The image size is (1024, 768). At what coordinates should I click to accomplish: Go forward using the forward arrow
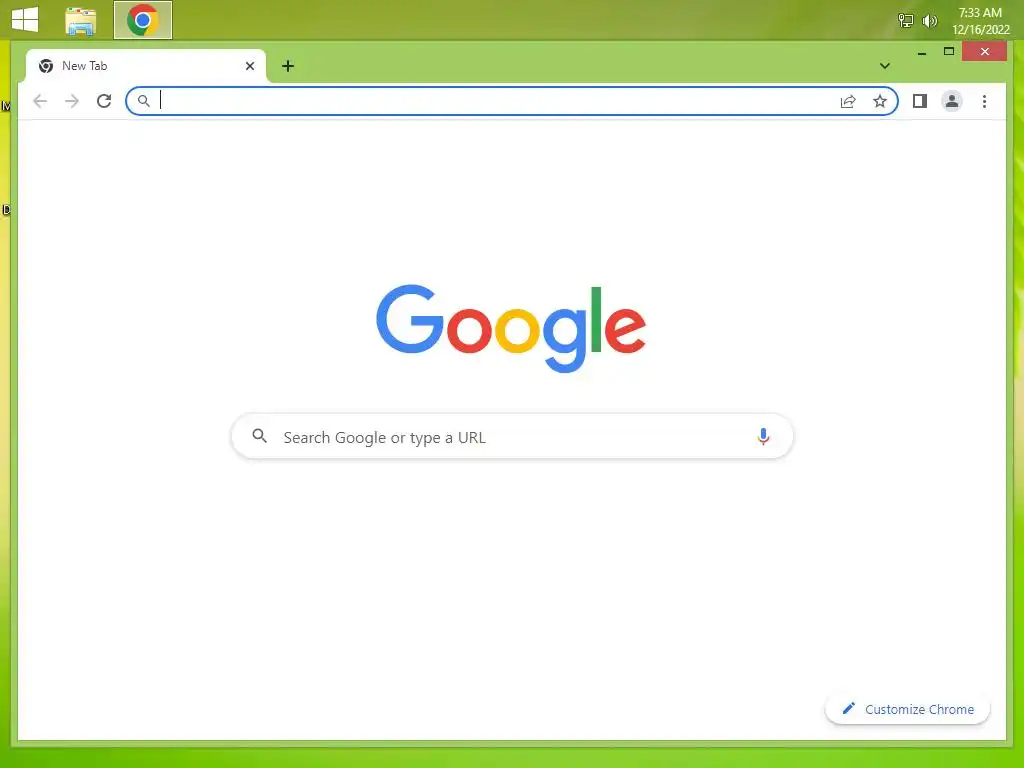tap(72, 101)
